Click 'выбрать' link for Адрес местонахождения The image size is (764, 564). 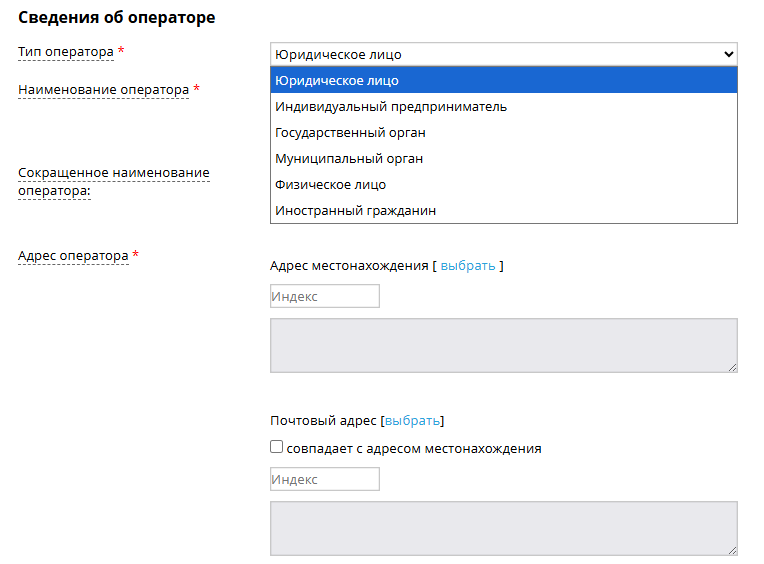click(467, 266)
